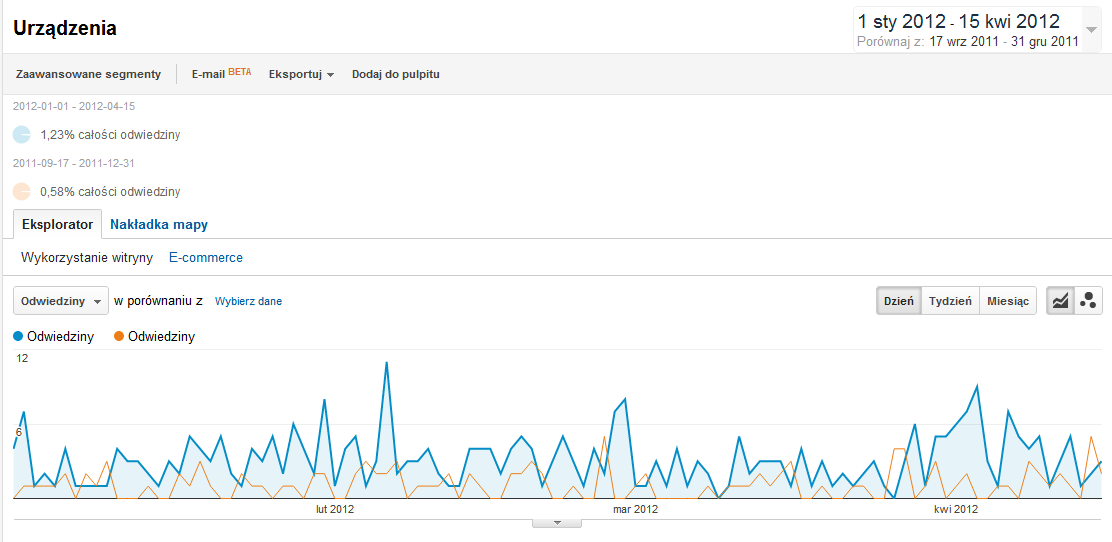Select Dzień time granularity
Image resolution: width=1112 pixels, height=542 pixels.
[899, 301]
